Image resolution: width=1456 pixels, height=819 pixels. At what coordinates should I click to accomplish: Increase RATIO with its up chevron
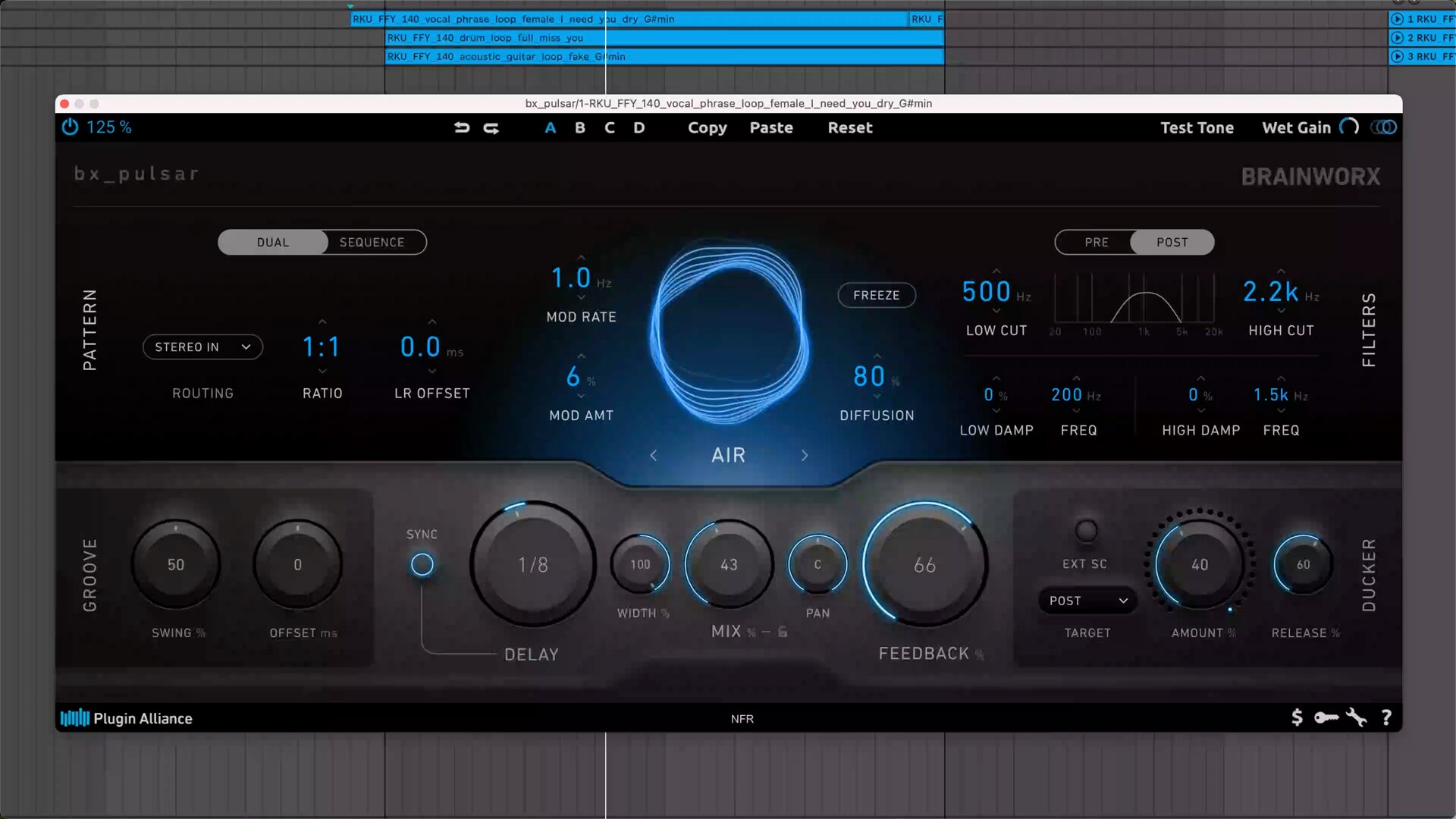(322, 322)
